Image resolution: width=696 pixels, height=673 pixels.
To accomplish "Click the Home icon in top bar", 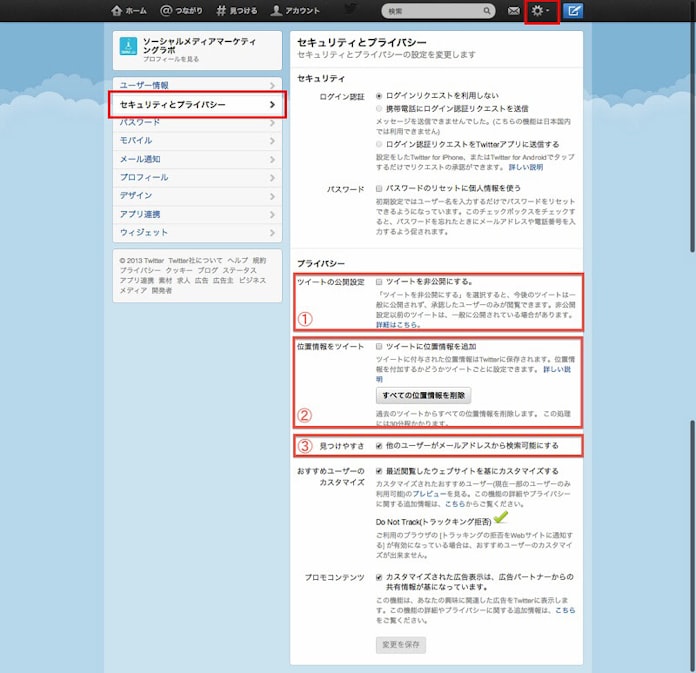I will click(117, 11).
